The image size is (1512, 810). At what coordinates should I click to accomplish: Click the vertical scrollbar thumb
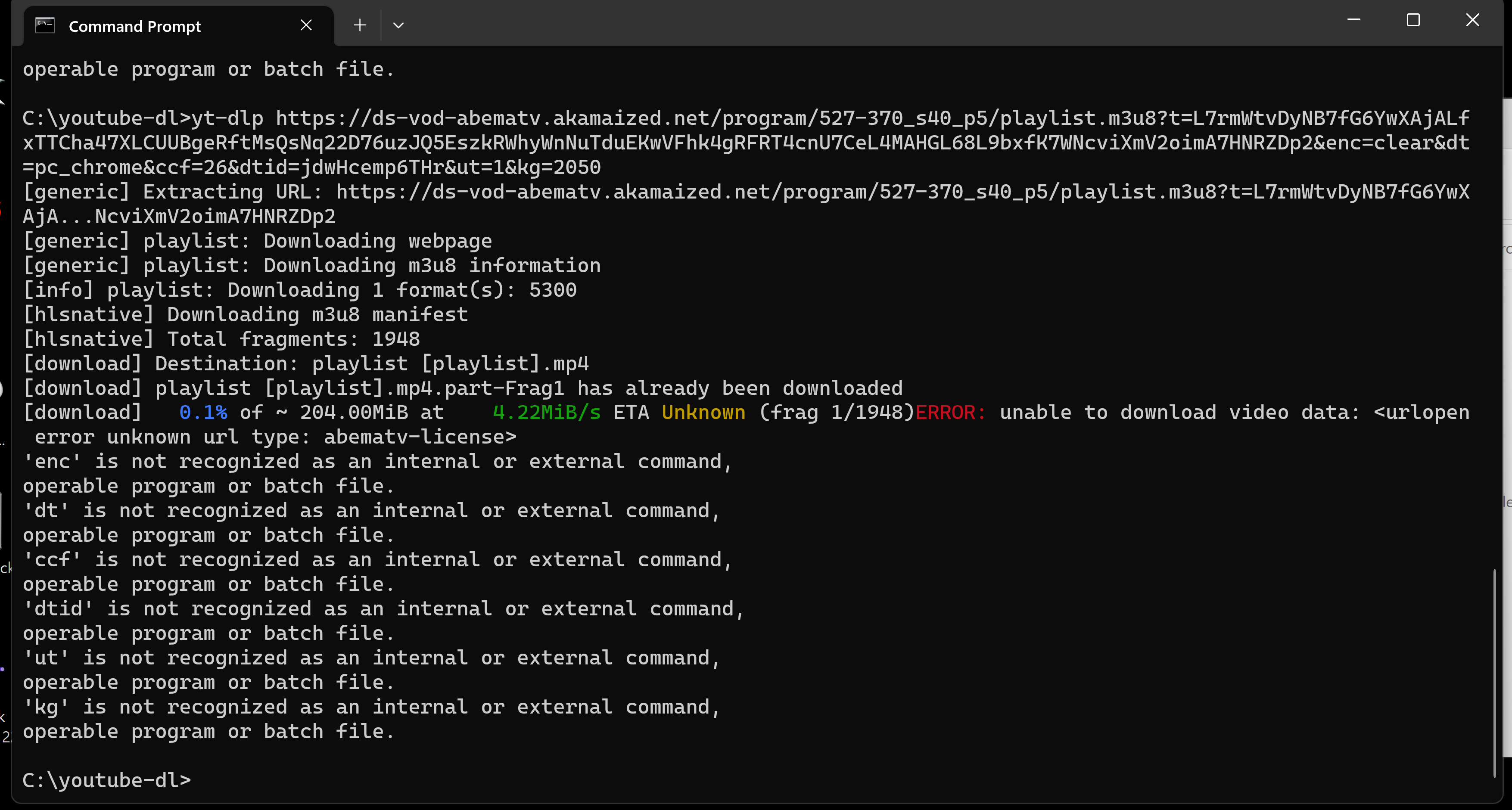coord(1494,672)
